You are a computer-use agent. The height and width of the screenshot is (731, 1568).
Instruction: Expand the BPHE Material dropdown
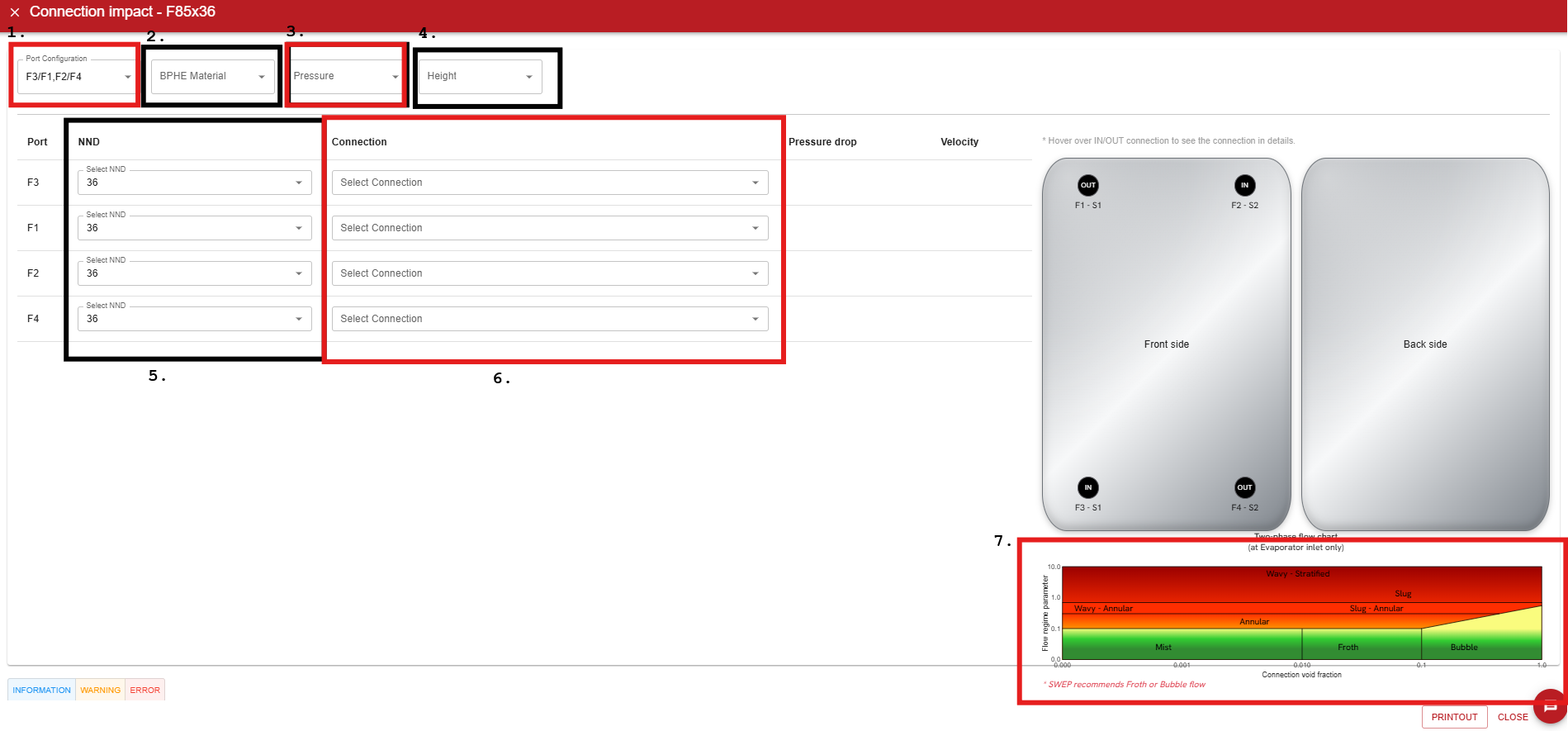[x=212, y=76]
